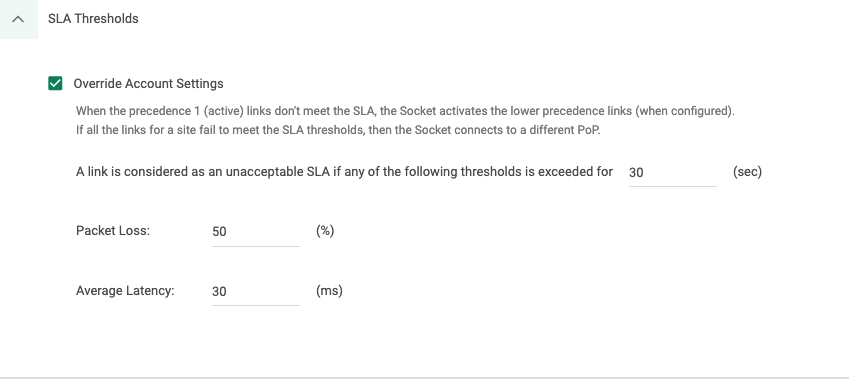Click the (%) unit beside Packet Loss

[x=325, y=231]
